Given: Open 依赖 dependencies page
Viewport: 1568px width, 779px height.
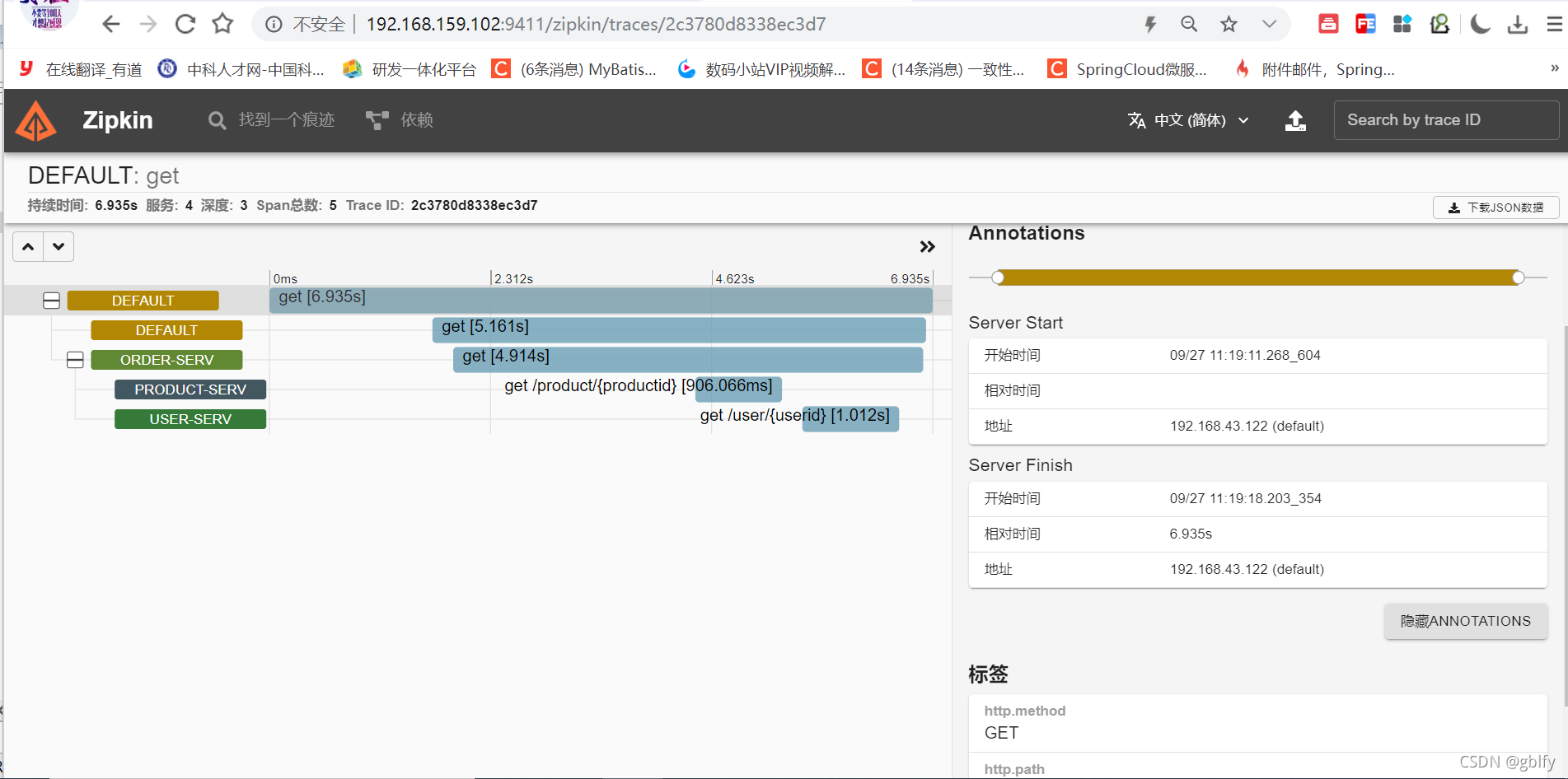Looking at the screenshot, I should [x=400, y=120].
